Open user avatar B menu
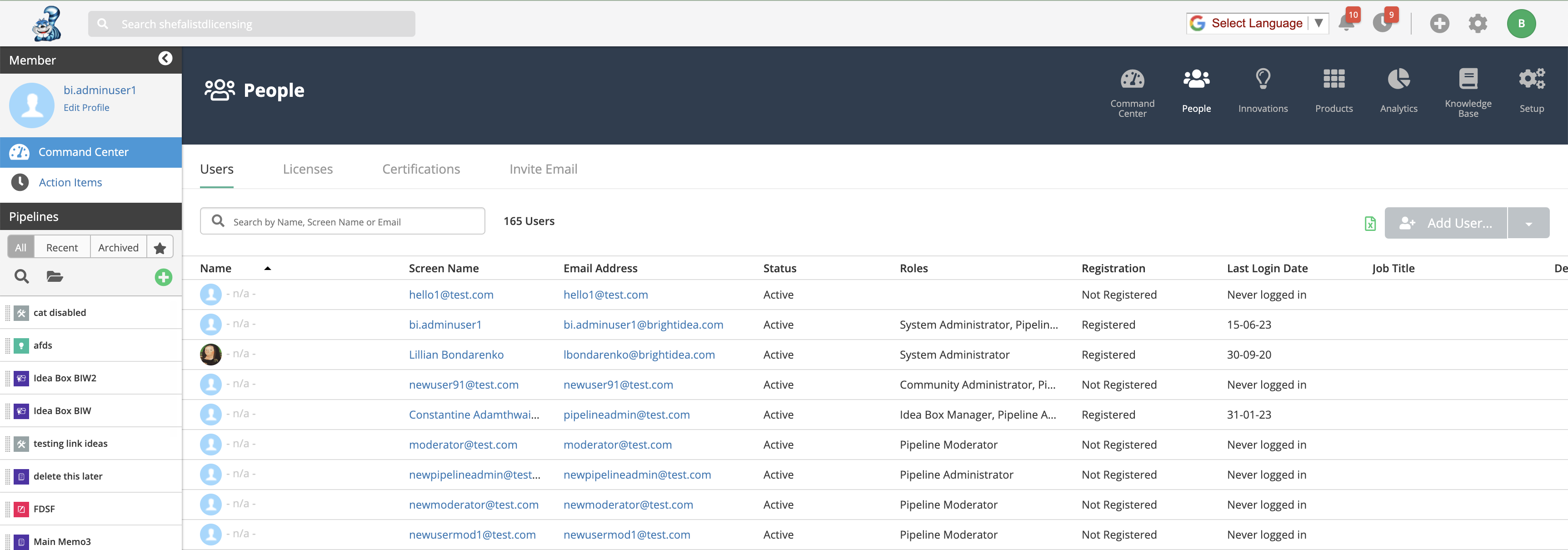1568x550 pixels. 1521,24
